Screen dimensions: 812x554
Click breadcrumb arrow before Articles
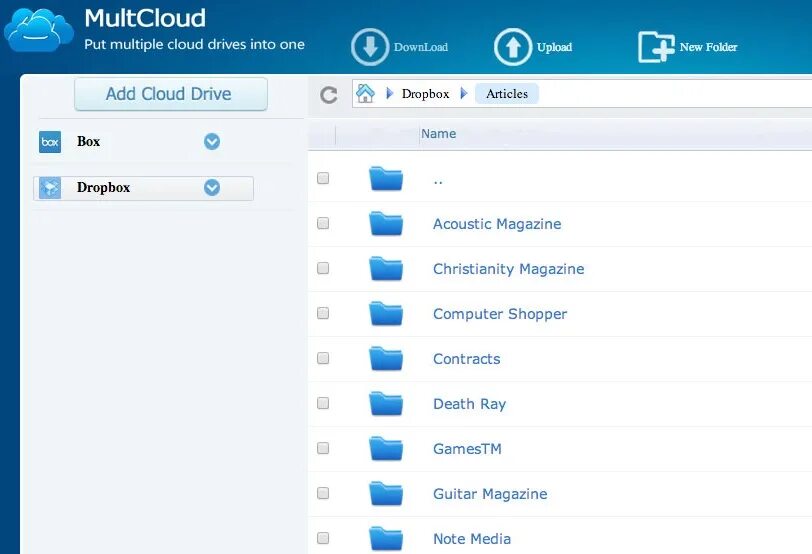[463, 94]
